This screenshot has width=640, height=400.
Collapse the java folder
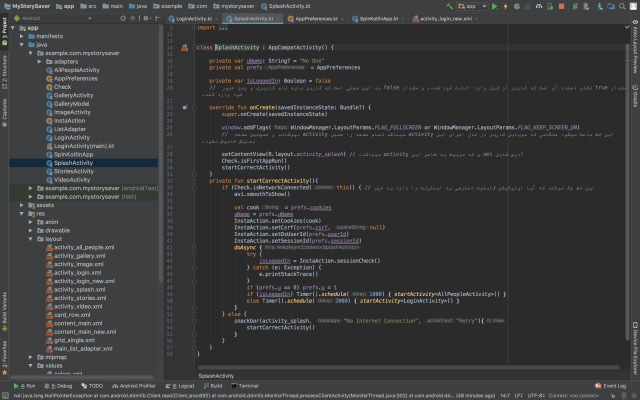pos(22,45)
